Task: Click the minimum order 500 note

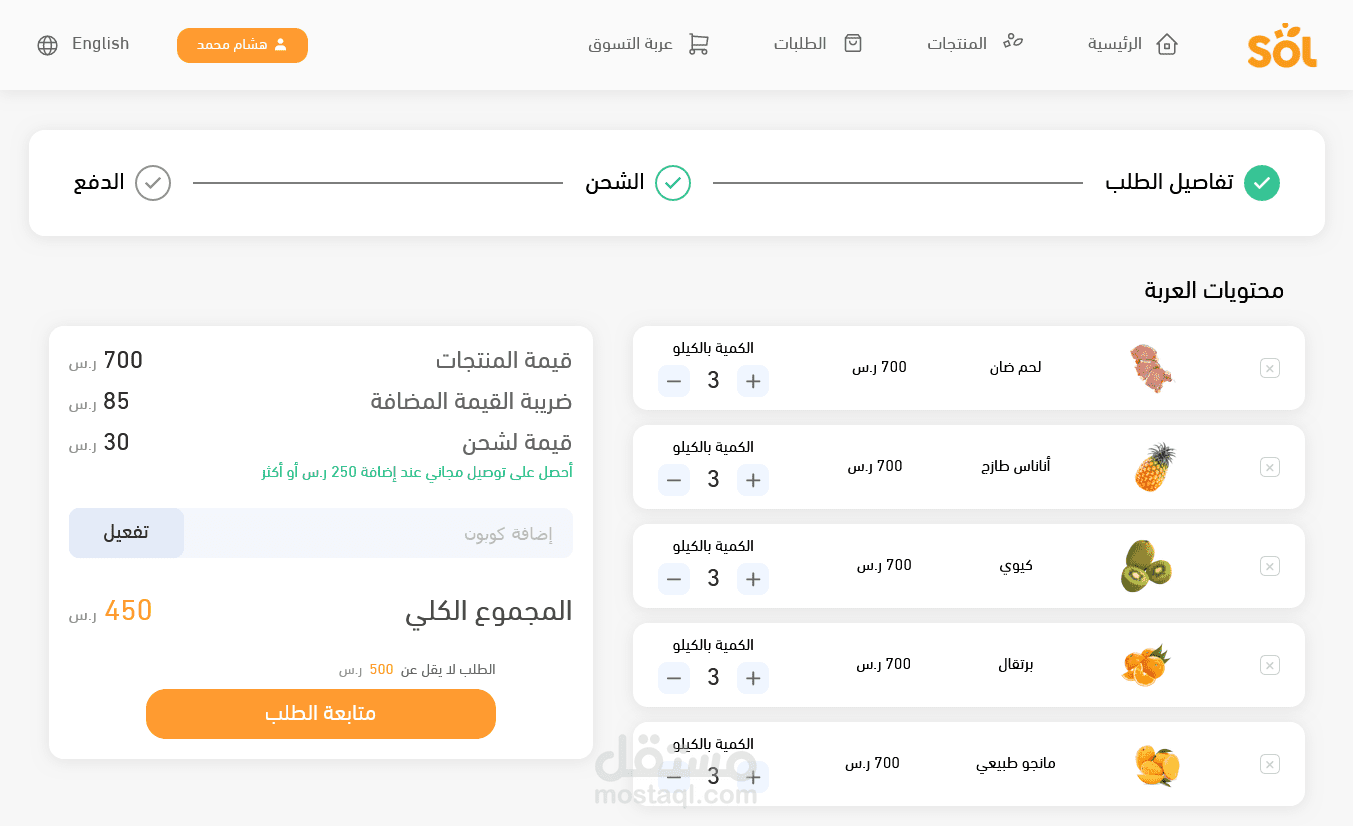Action: (417, 670)
